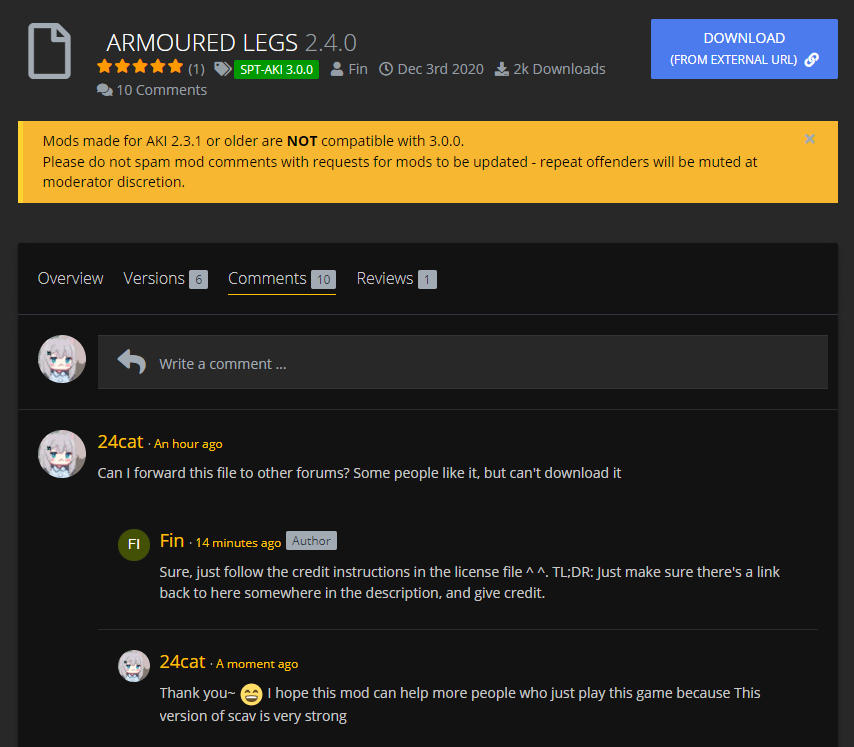Click the download icon beside 2k Downloads
This screenshot has width=854, height=747.
(502, 69)
